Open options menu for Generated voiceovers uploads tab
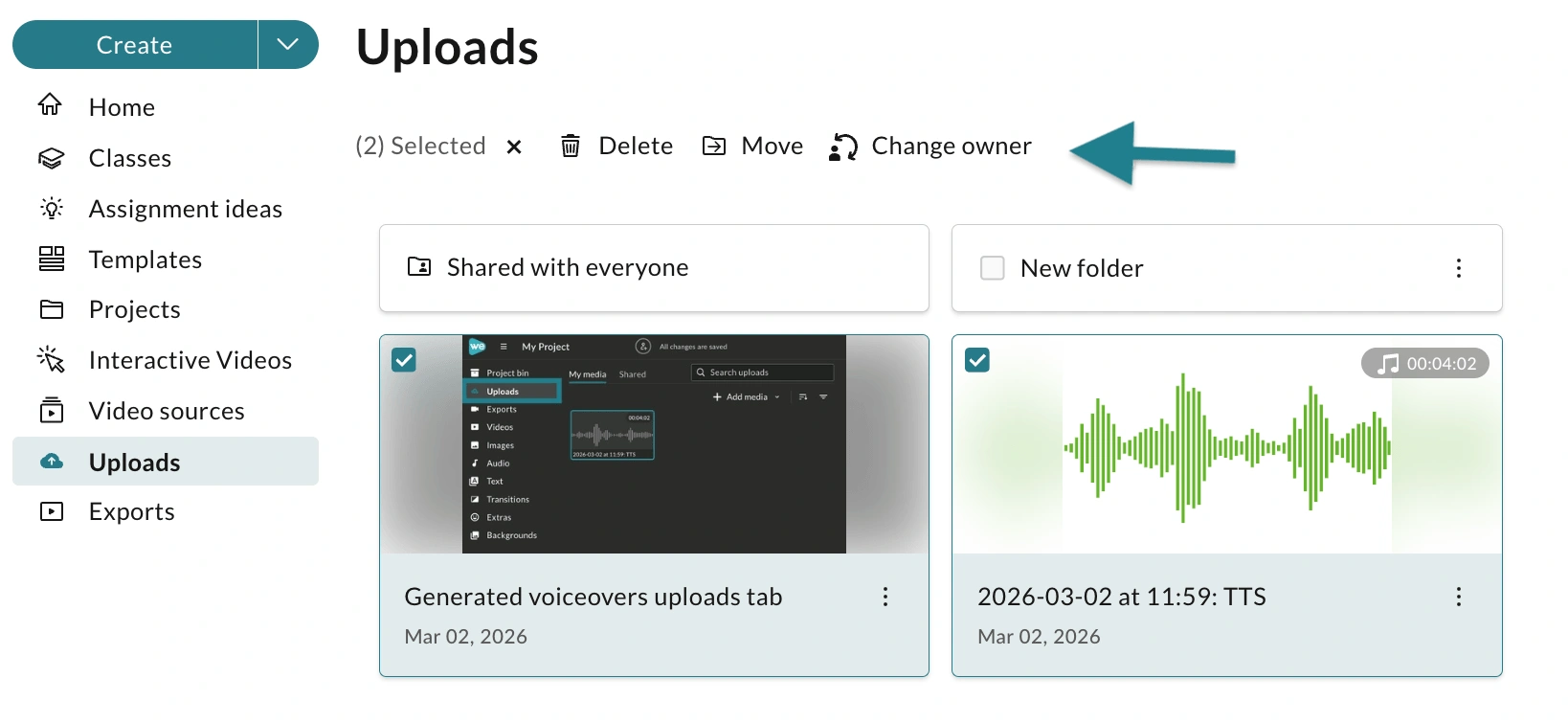Image resolution: width=1568 pixels, height=723 pixels. (885, 597)
